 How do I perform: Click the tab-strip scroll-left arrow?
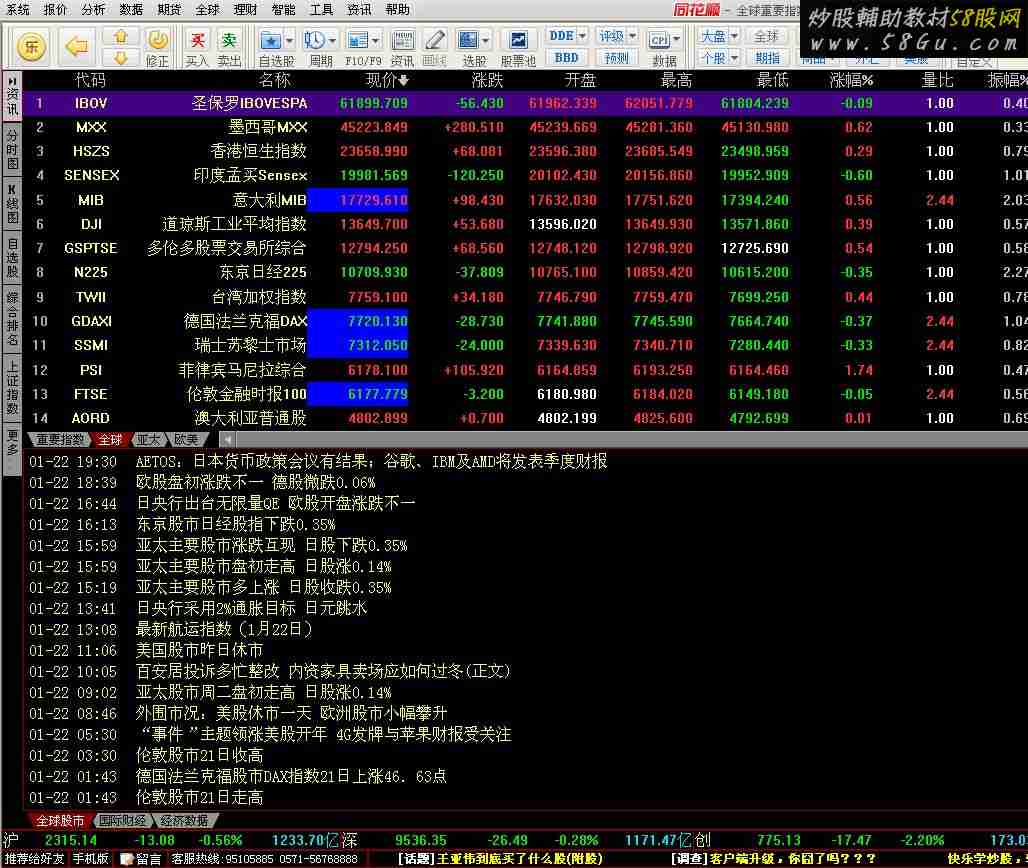[227, 439]
